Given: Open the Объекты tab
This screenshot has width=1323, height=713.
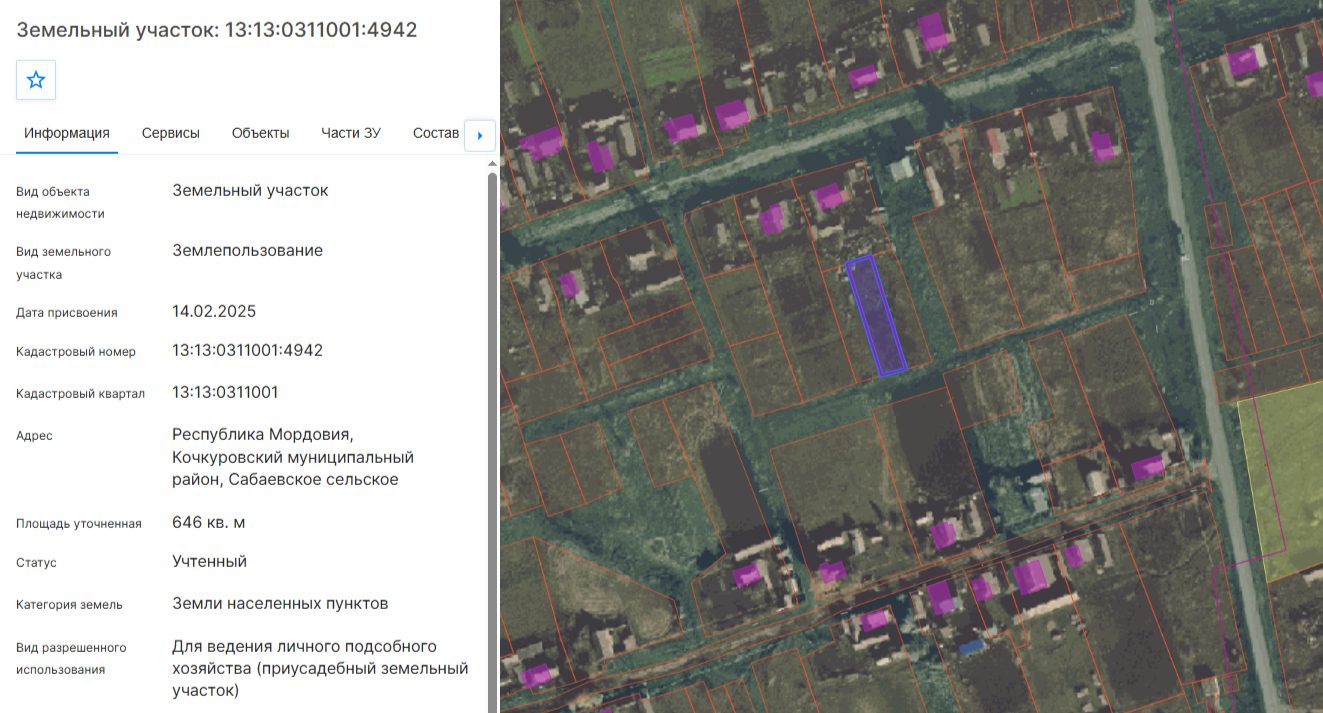Looking at the screenshot, I should point(260,133).
